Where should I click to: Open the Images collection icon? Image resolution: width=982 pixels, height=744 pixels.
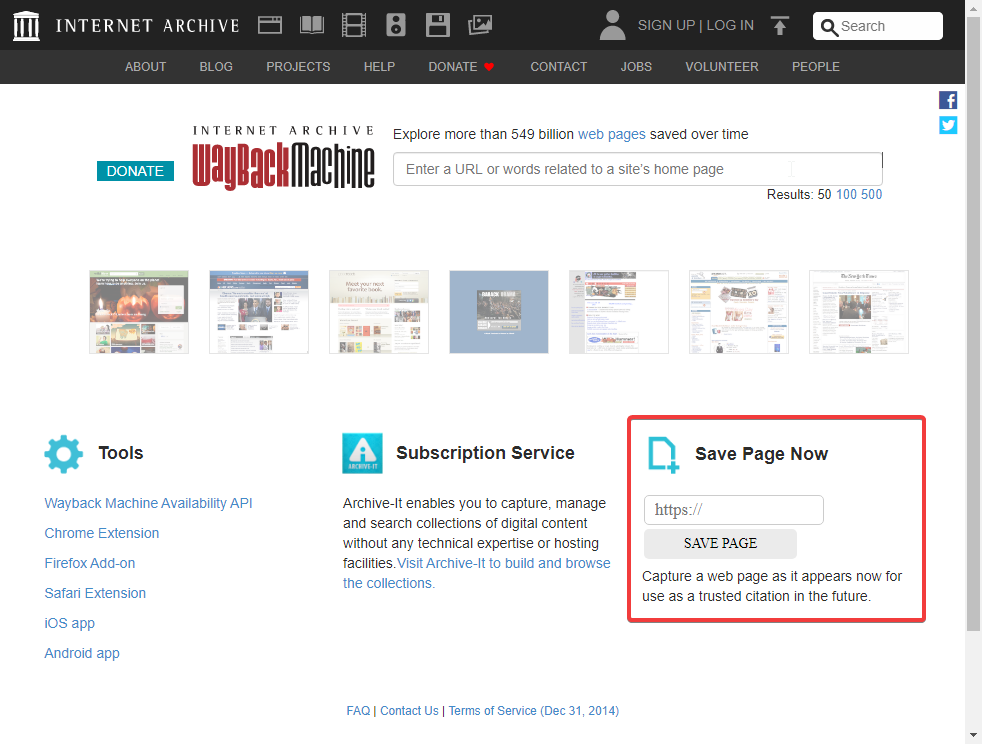tap(479, 24)
